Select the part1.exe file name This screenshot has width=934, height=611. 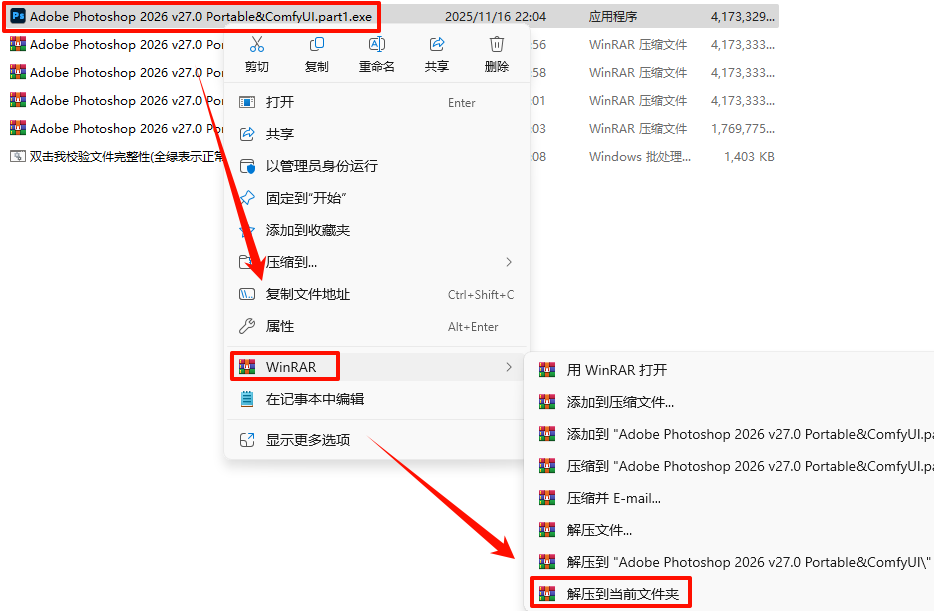(x=201, y=17)
